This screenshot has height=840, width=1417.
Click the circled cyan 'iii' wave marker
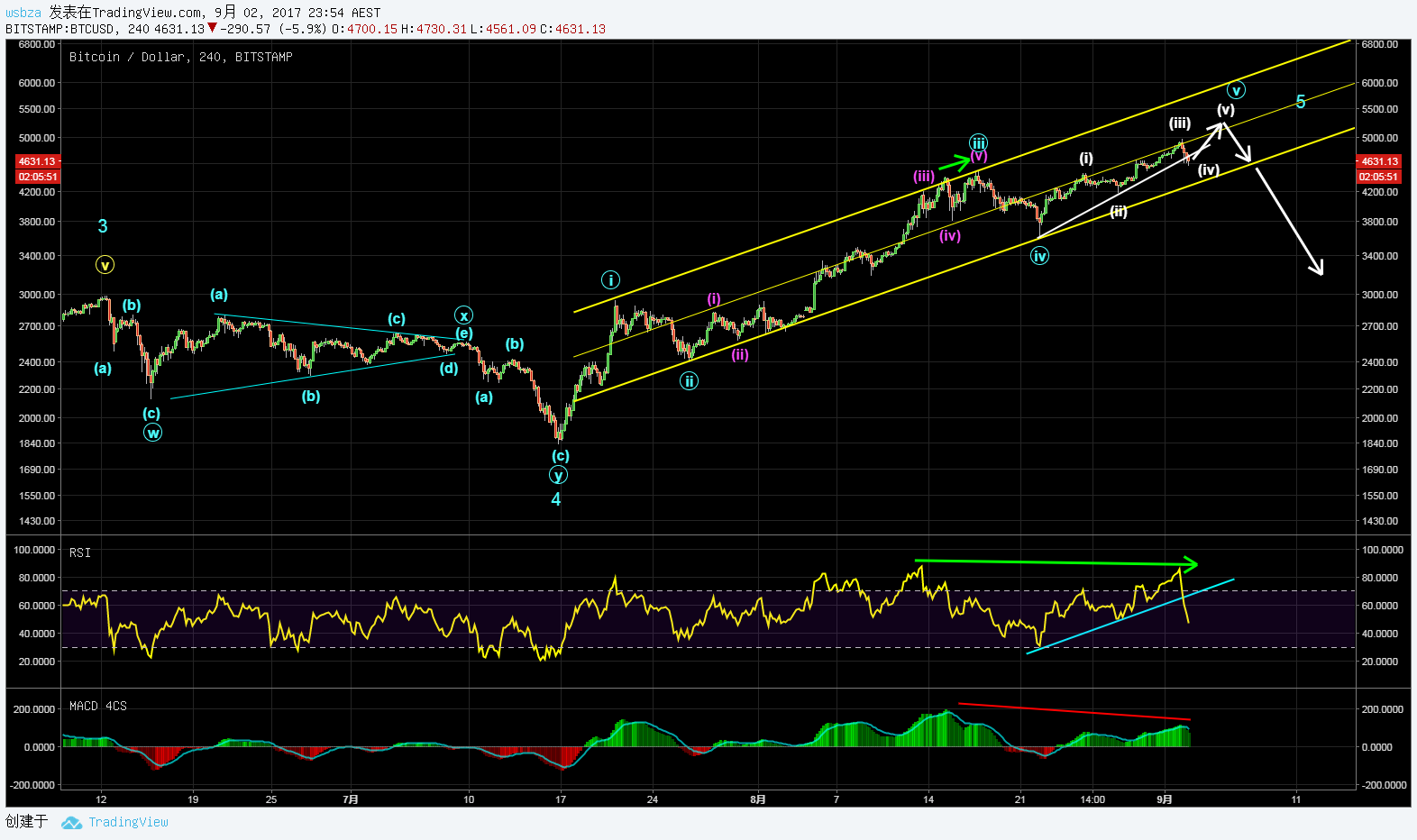[x=979, y=142]
